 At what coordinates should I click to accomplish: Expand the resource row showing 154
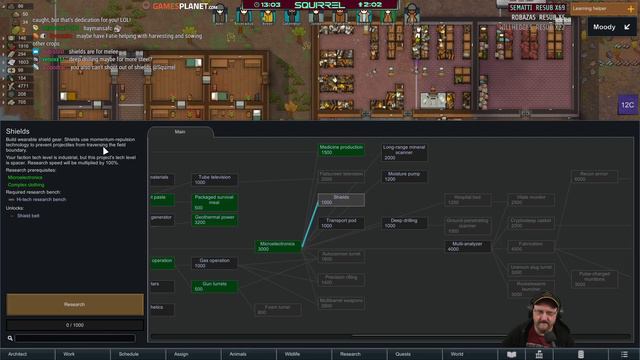3,78
